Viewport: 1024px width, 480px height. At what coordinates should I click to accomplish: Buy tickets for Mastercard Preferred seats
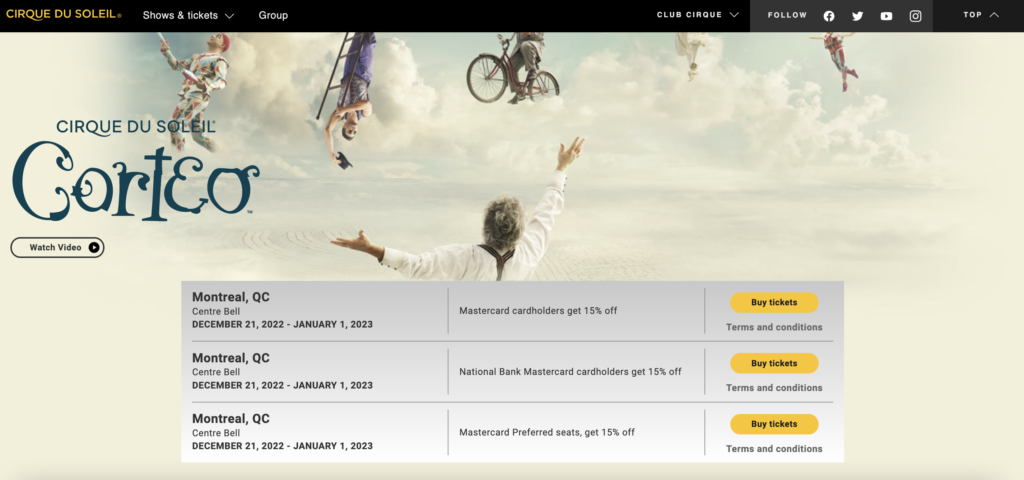pos(774,424)
